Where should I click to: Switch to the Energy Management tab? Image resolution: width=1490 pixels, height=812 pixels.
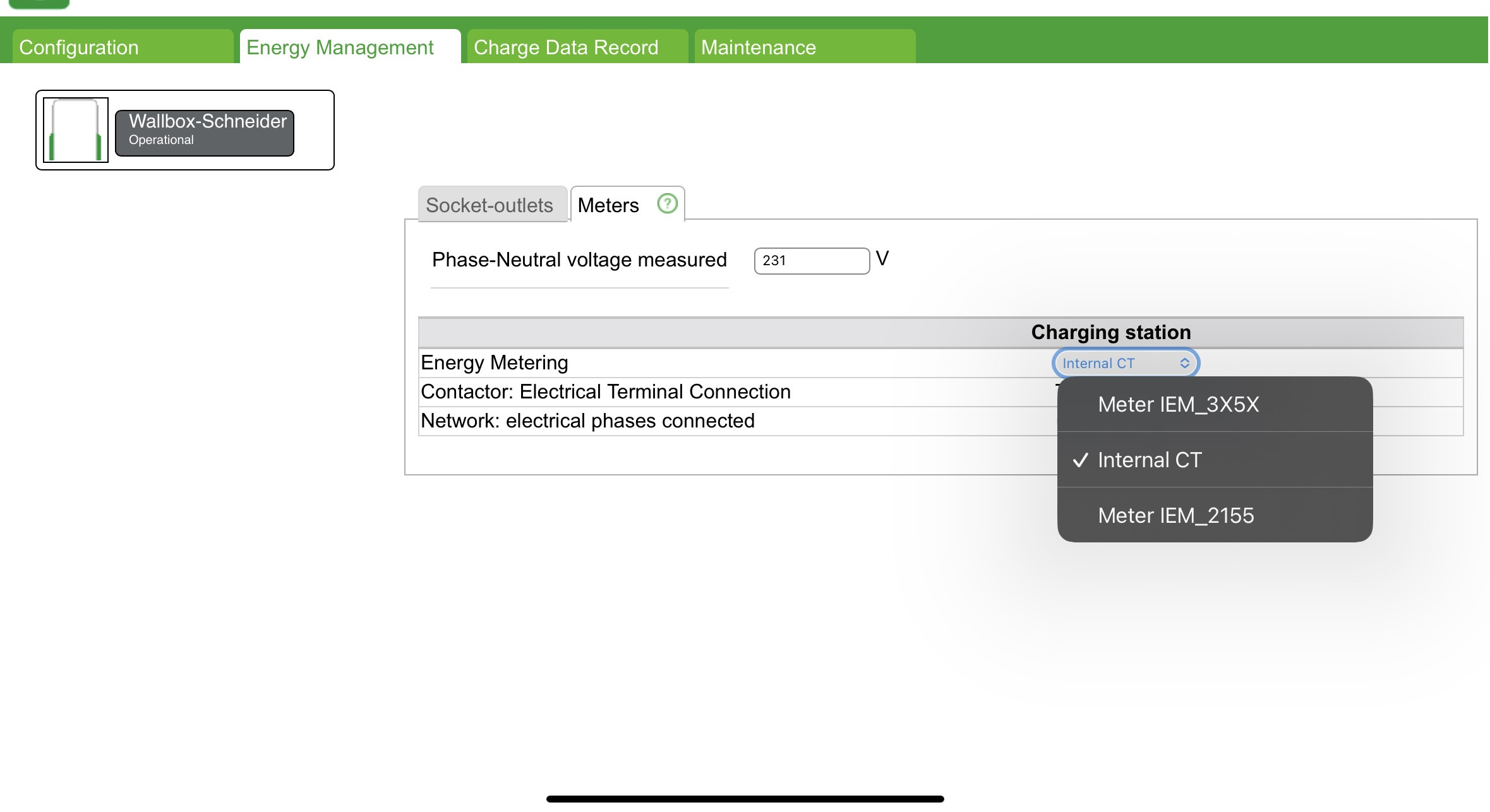pyautogui.click(x=350, y=47)
